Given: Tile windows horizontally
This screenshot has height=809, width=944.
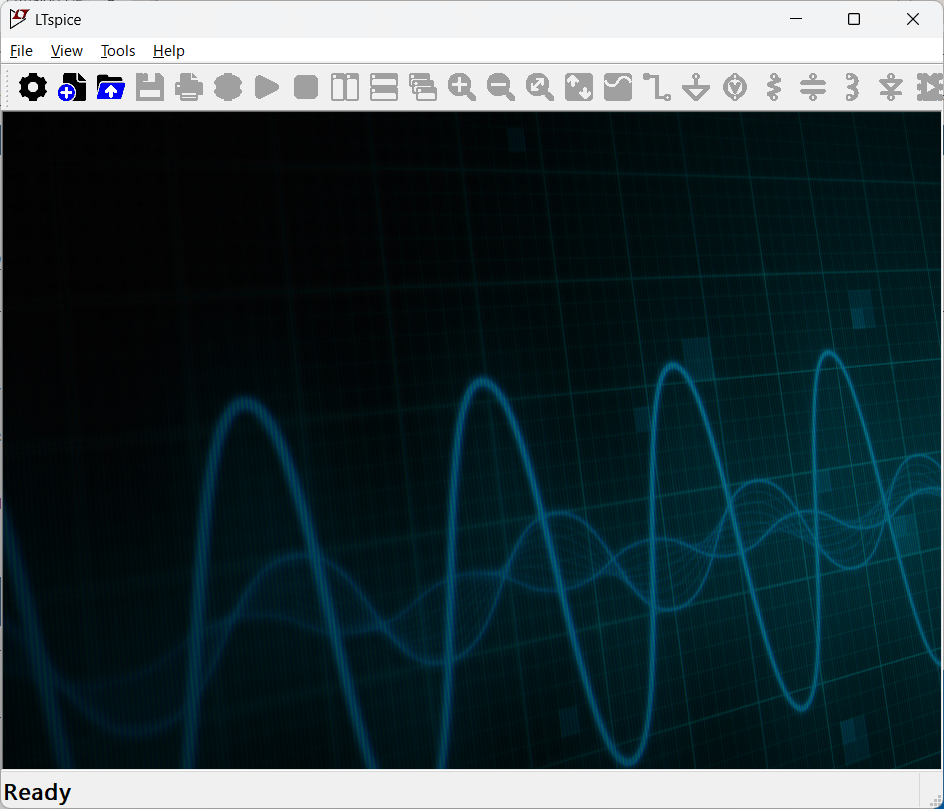Looking at the screenshot, I should (384, 88).
